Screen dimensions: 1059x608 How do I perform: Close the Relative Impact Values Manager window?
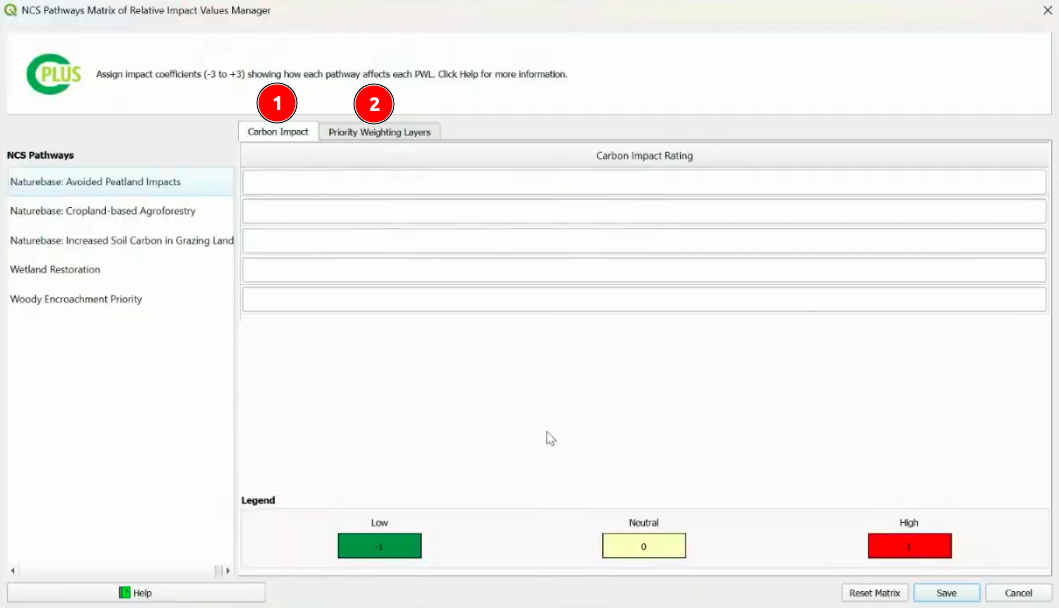[1047, 10]
